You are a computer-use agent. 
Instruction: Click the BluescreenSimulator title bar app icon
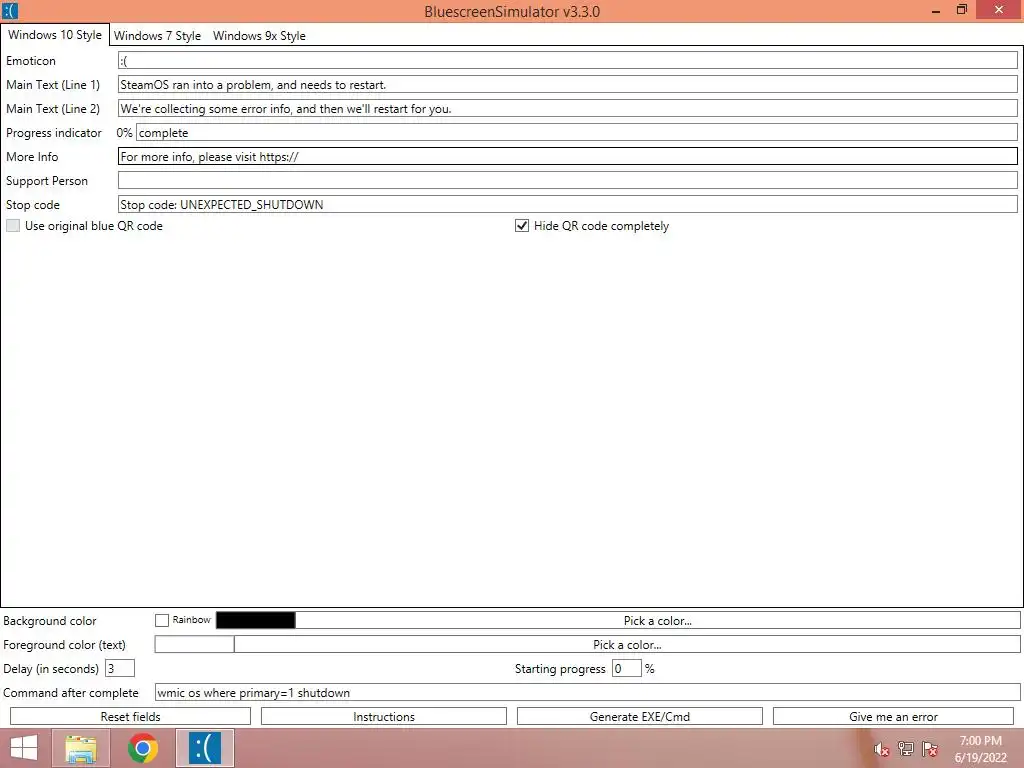pos(10,11)
